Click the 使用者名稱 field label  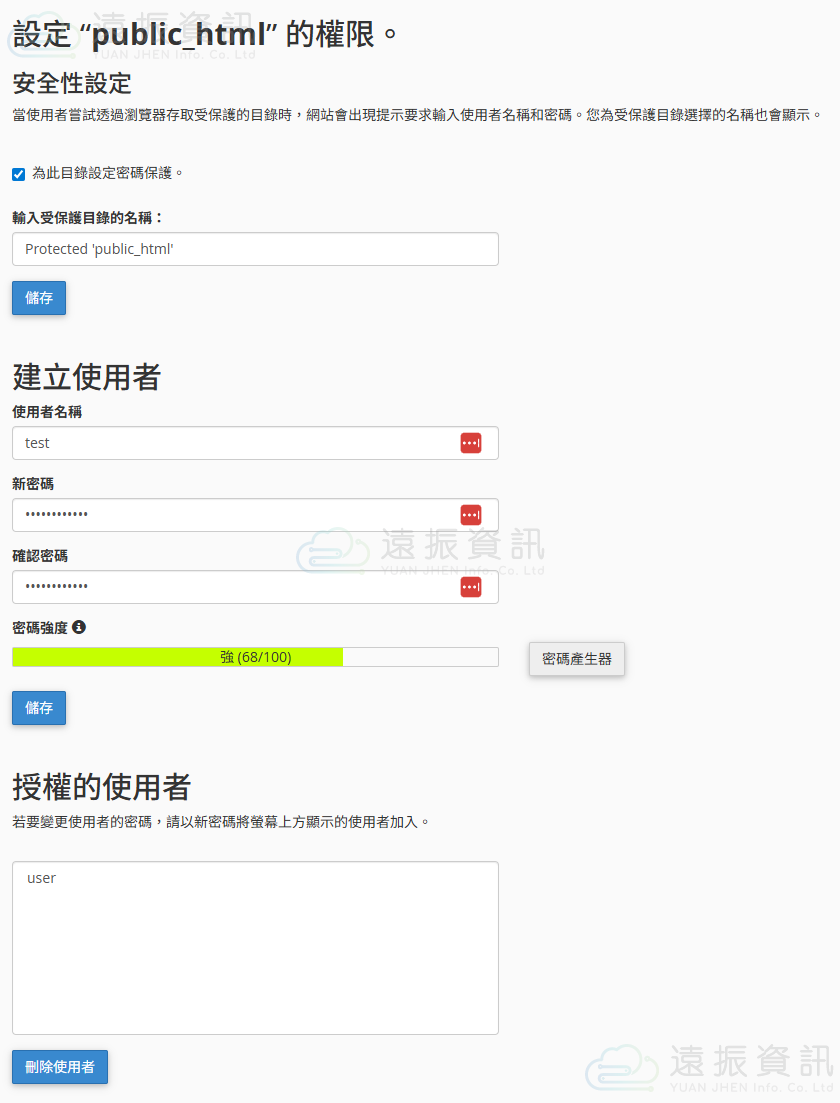(47, 411)
